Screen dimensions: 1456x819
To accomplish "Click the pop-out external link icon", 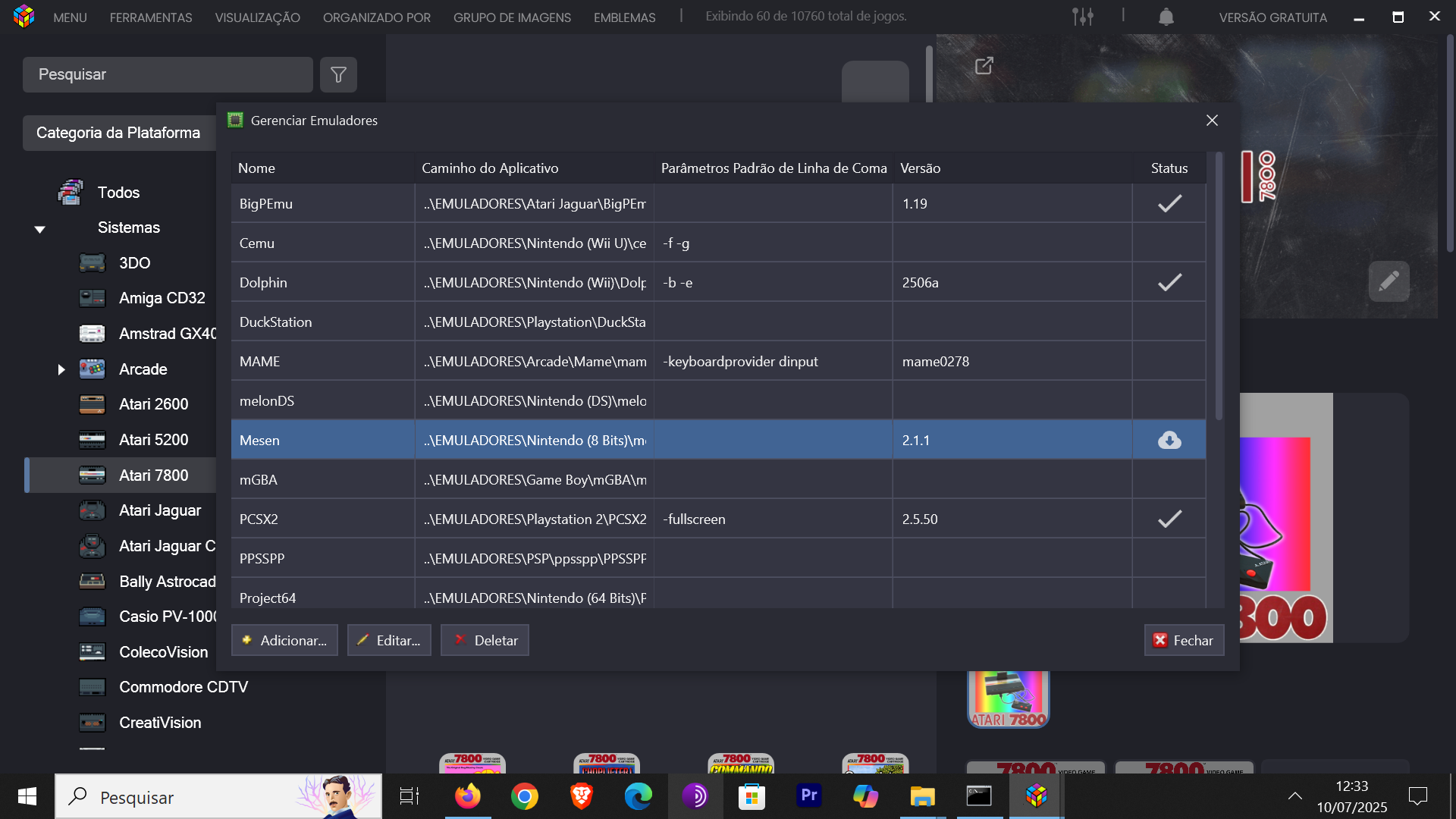I will 984,66.
